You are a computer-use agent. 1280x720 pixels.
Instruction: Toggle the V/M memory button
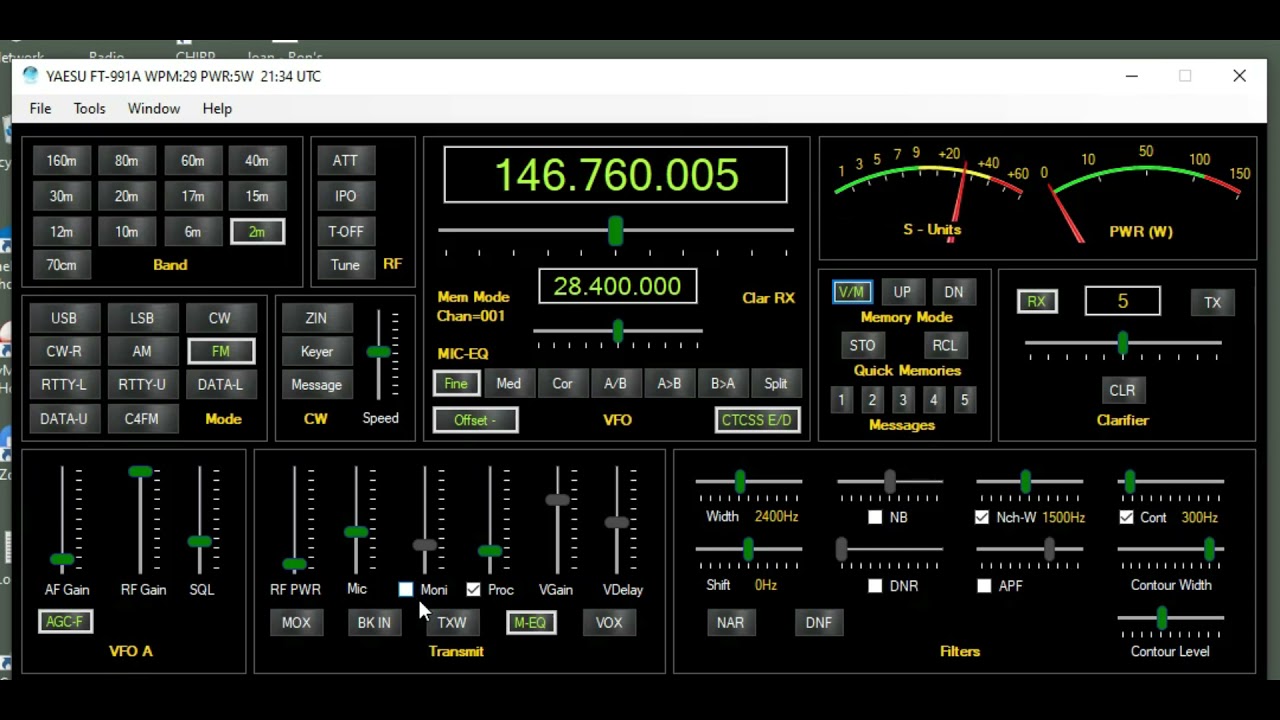click(851, 292)
